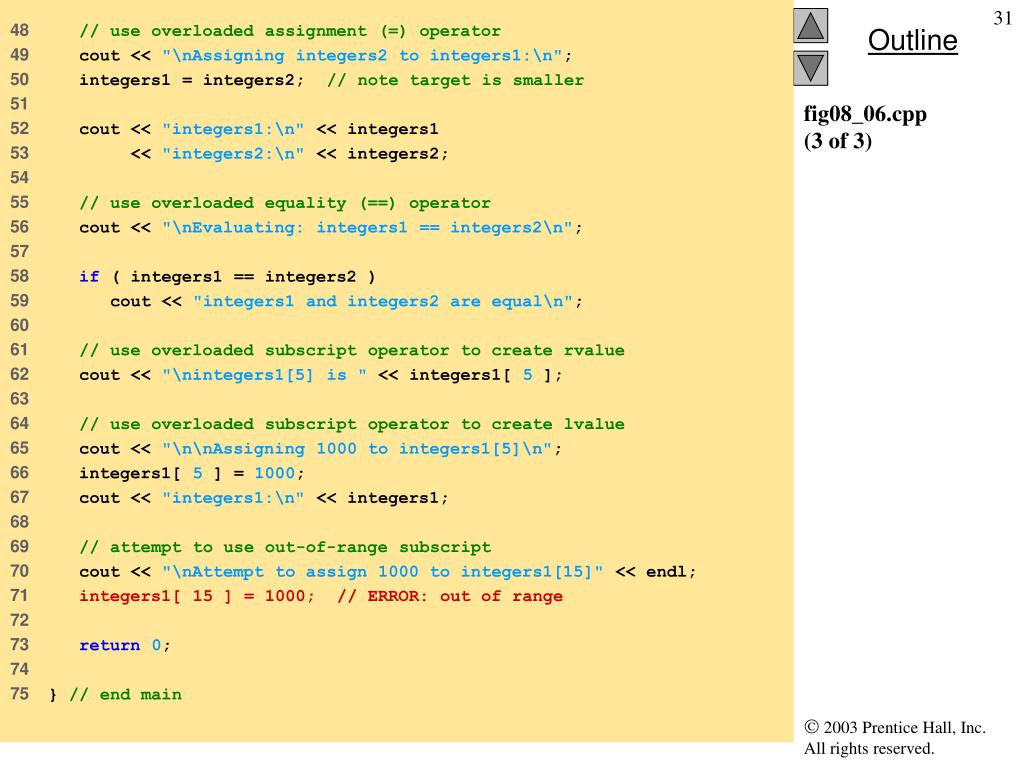
Task: Click 'All rights reserved.' text
Action: 869,748
